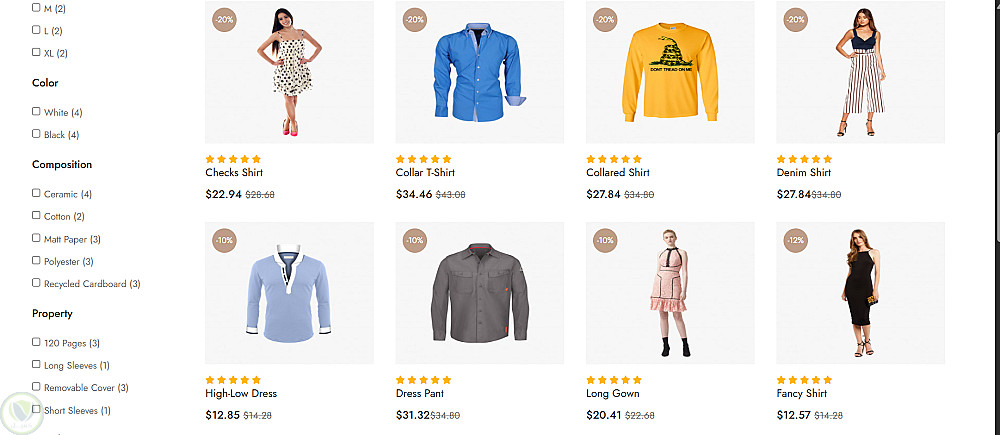Image resolution: width=1000 pixels, height=435 pixels.
Task: Tick the Cotton composition checkbox
Action: coord(37,216)
